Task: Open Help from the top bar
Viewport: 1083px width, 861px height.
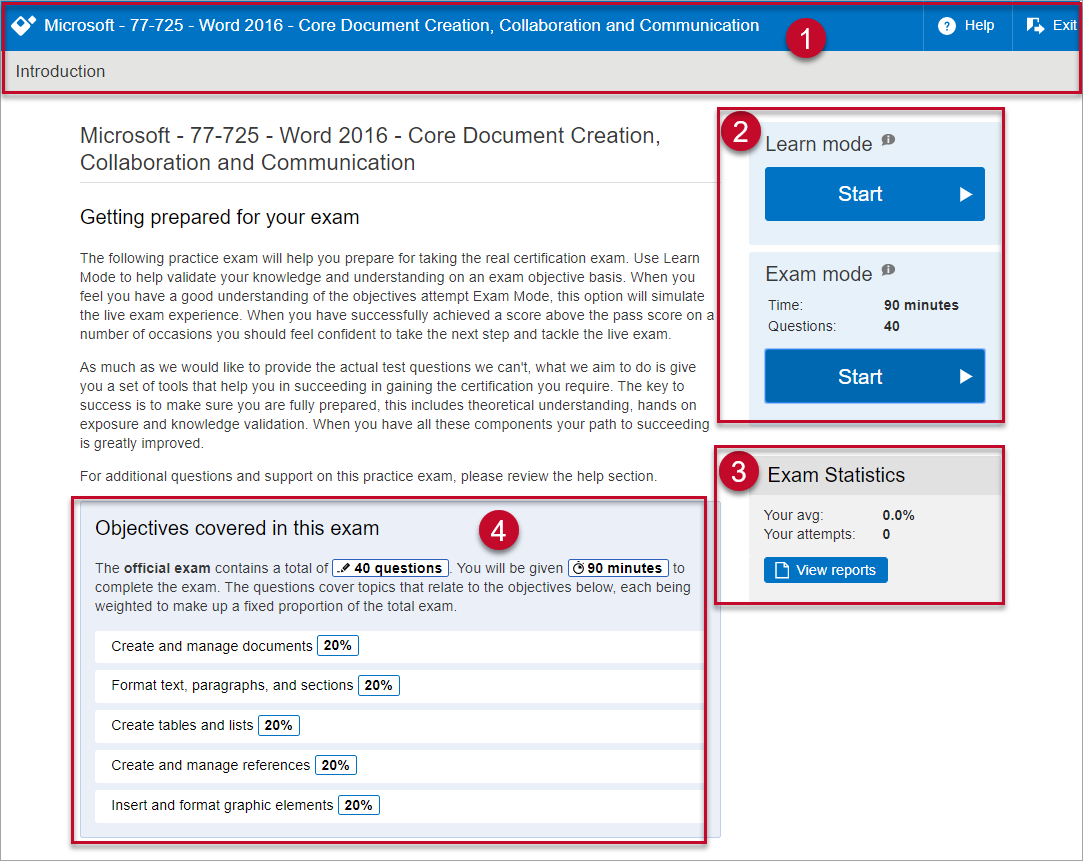Action: [x=966, y=26]
